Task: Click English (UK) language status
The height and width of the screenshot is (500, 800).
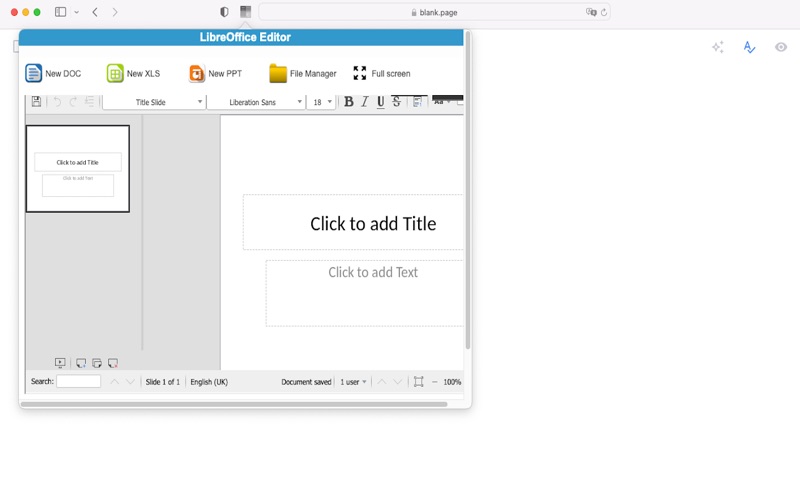Action: click(209, 382)
